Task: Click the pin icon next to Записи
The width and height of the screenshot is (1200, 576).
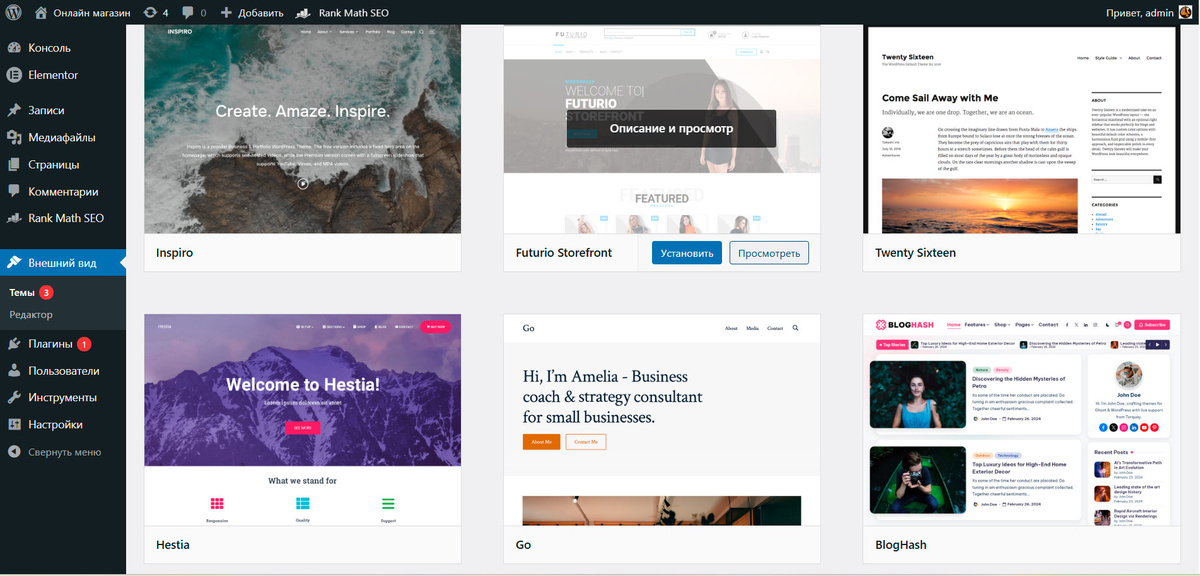Action: (14, 111)
